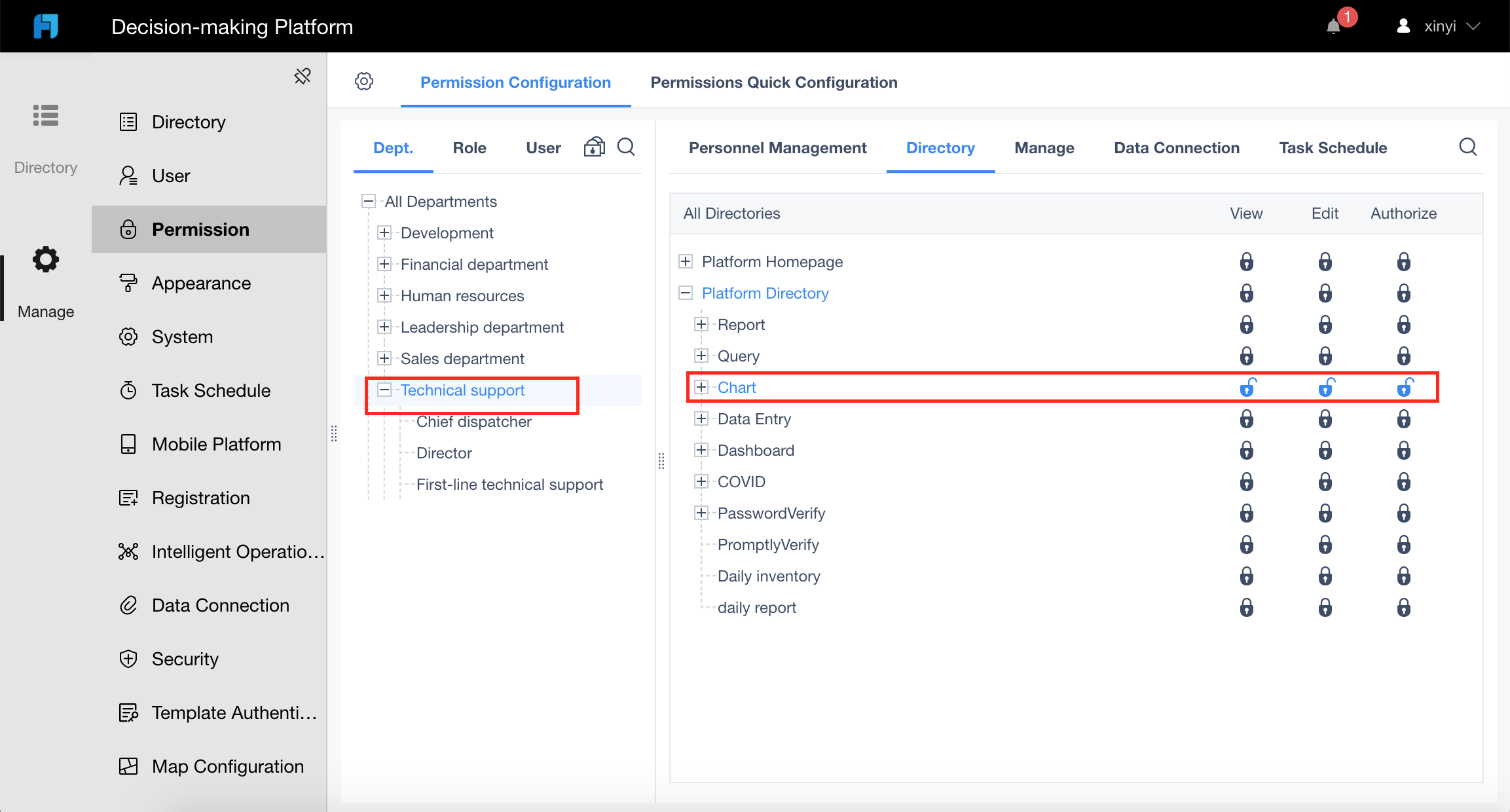Collapse the Platform Directory node
1510x812 pixels.
(x=686, y=293)
